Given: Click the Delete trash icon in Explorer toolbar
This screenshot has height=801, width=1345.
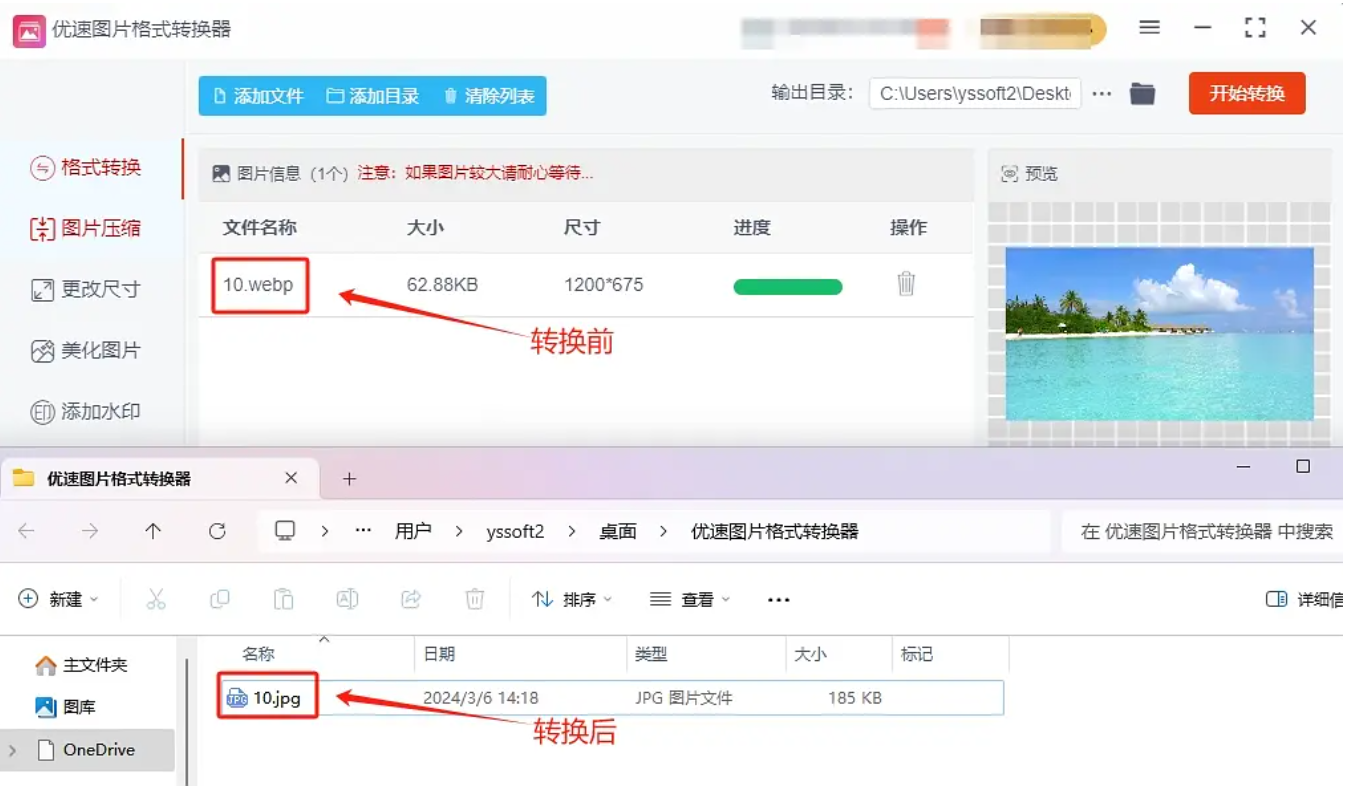Looking at the screenshot, I should [x=475, y=599].
